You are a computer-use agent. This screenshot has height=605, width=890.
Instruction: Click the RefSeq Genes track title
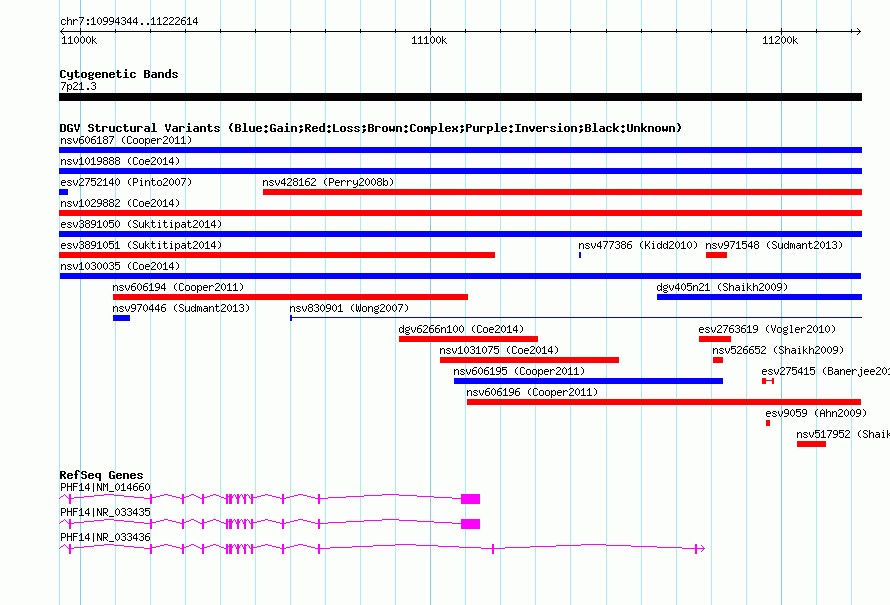coord(102,475)
